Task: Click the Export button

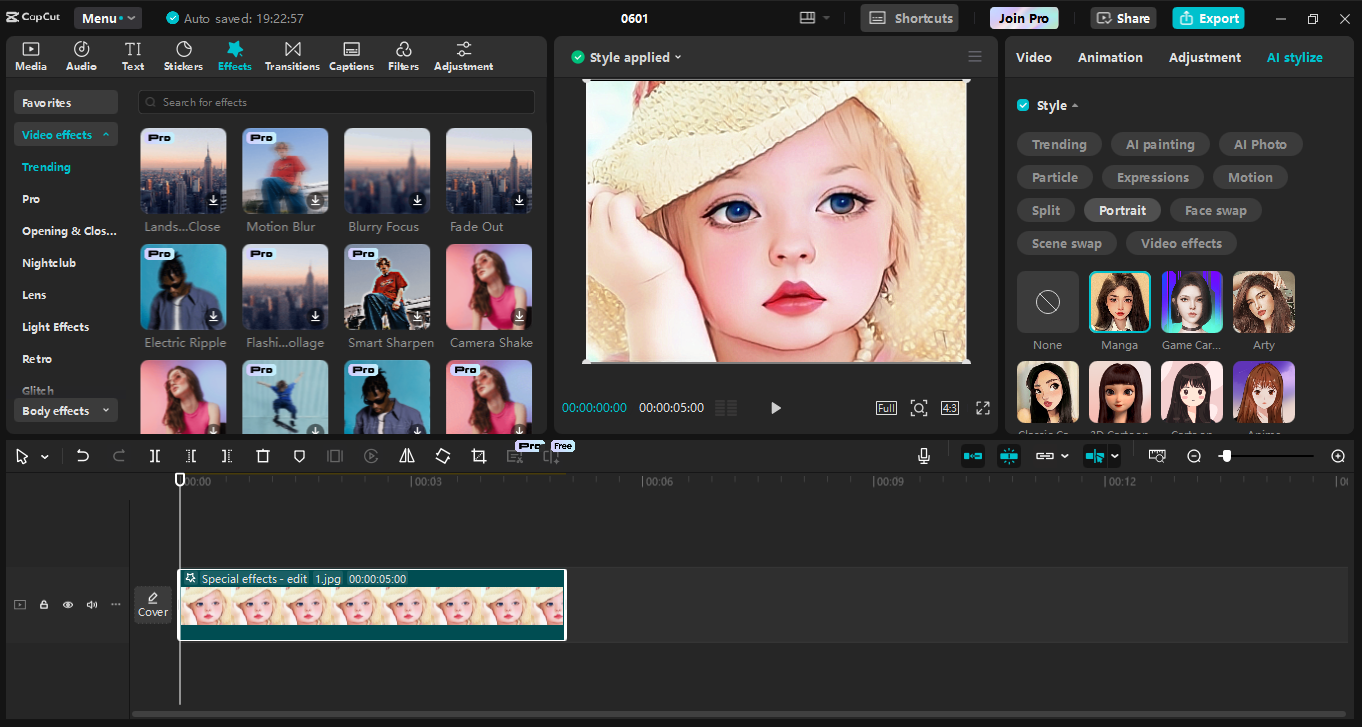Action: (x=1209, y=18)
